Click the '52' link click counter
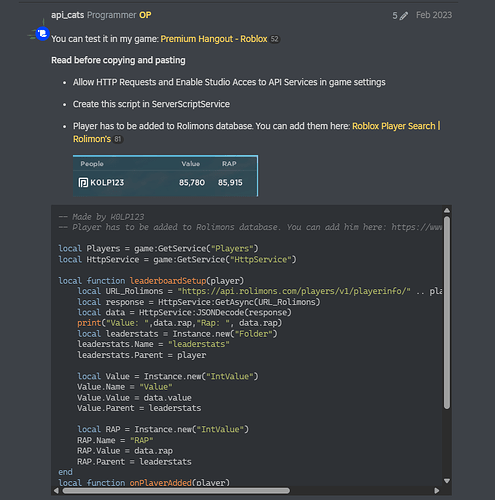The image size is (495, 500). pos(274,39)
